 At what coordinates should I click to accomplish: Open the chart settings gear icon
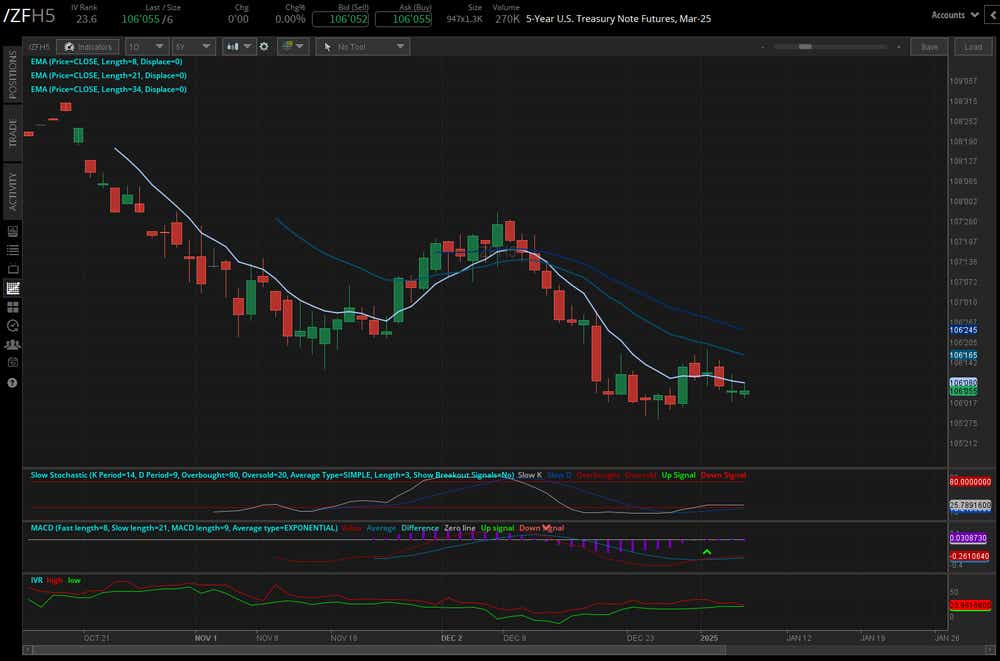click(264, 46)
